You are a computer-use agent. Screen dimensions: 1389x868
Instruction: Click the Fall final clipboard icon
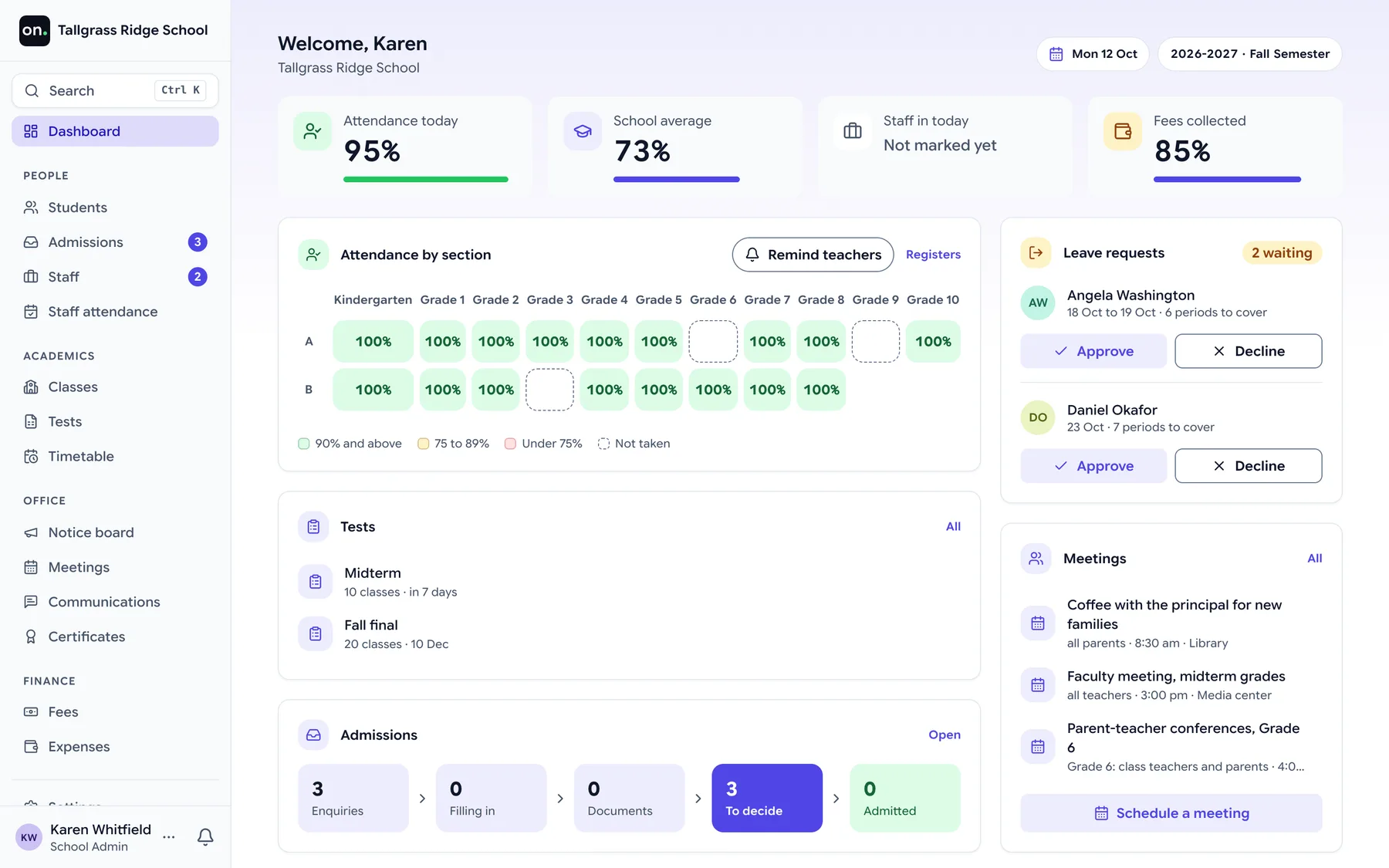(x=316, y=634)
